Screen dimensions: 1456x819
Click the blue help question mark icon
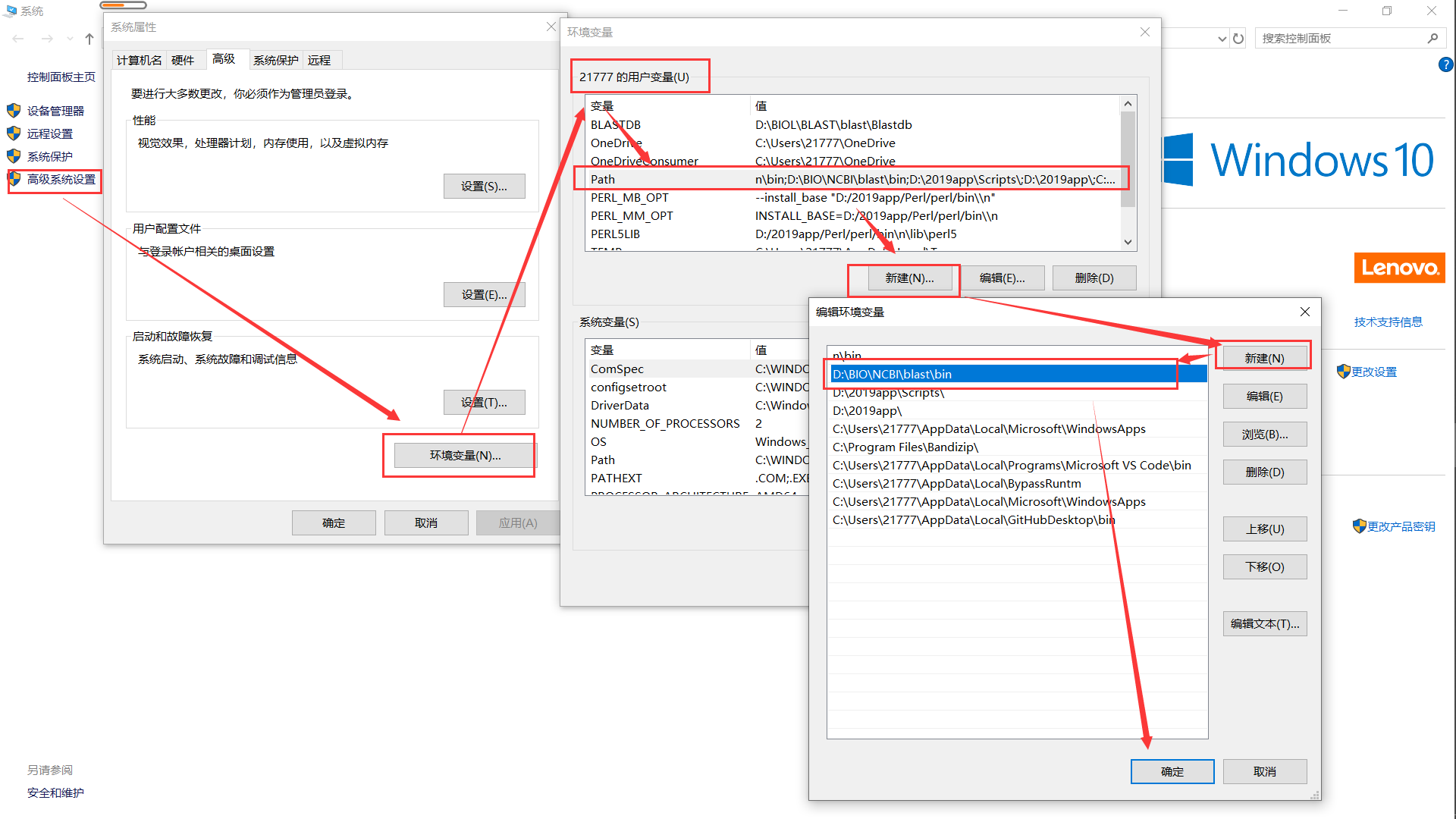1445,64
